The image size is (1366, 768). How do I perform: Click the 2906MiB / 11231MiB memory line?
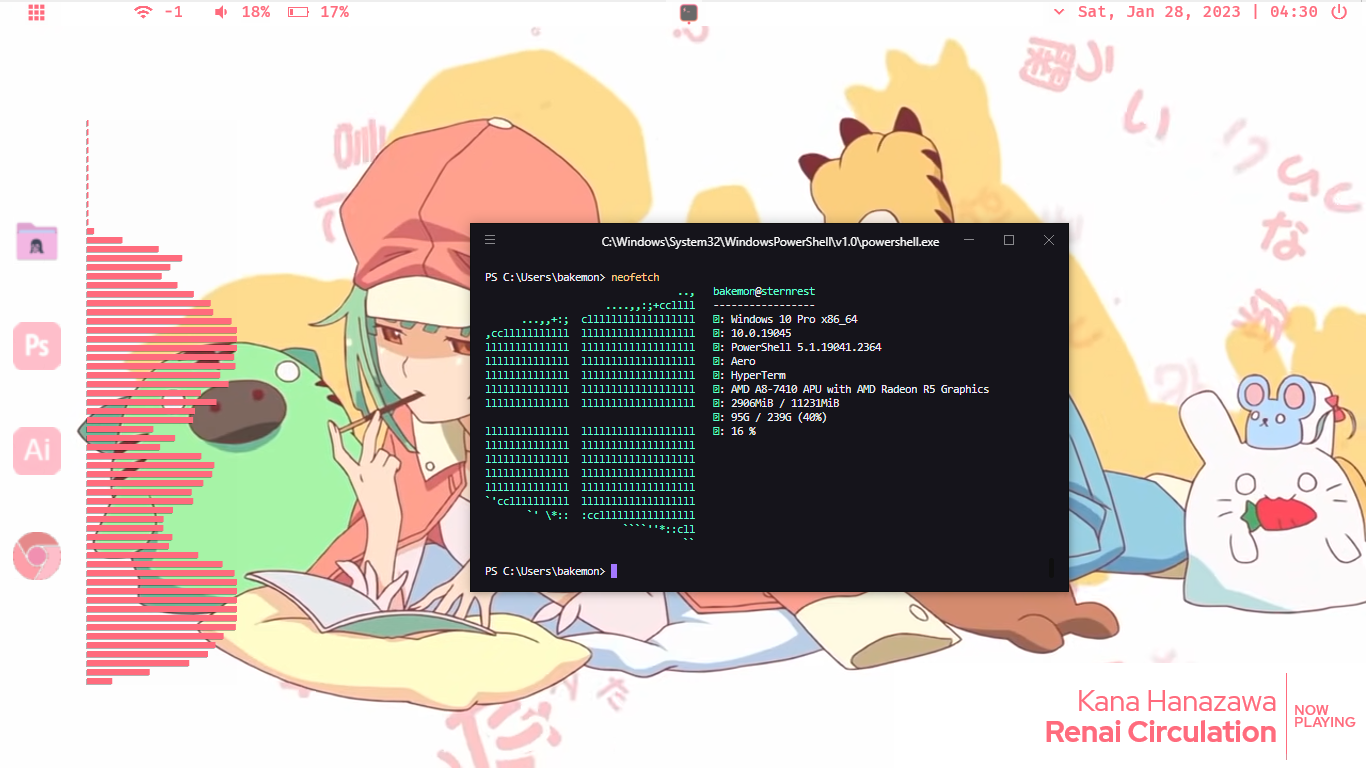(776, 403)
